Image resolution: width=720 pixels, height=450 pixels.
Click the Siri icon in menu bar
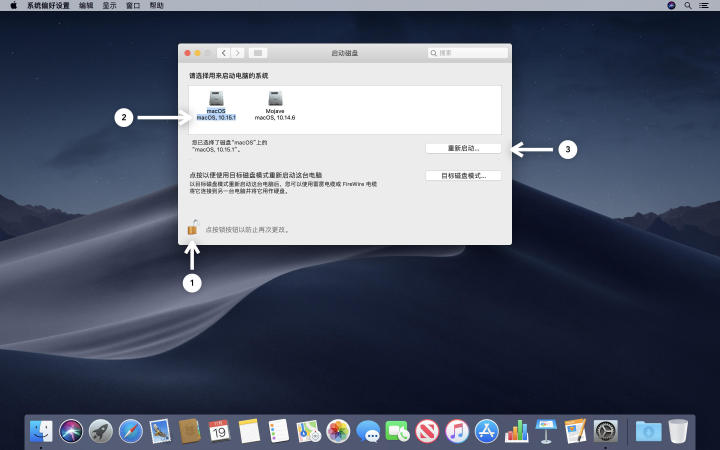[671, 6]
